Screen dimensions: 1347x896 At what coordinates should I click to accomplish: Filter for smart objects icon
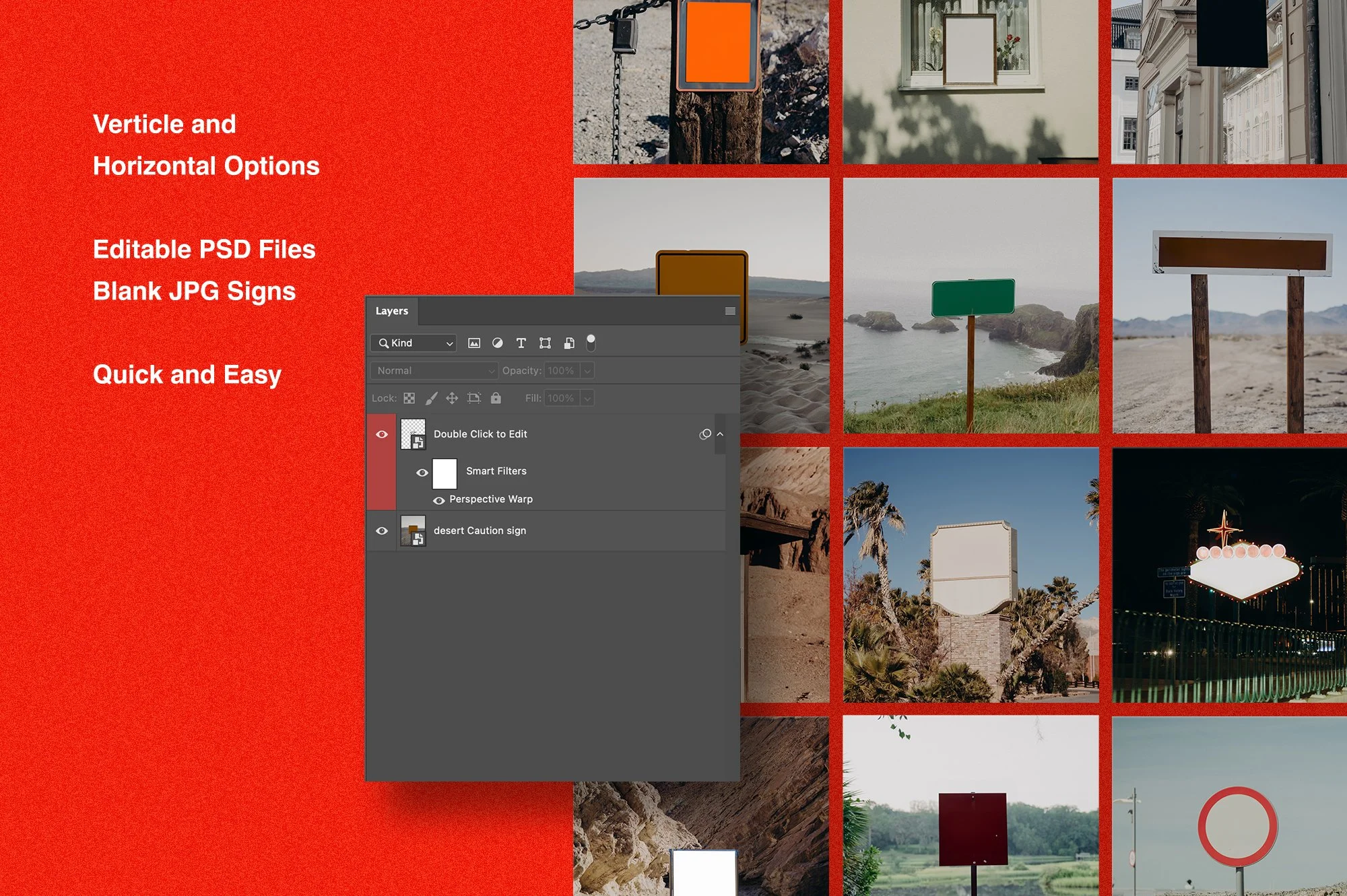(569, 343)
